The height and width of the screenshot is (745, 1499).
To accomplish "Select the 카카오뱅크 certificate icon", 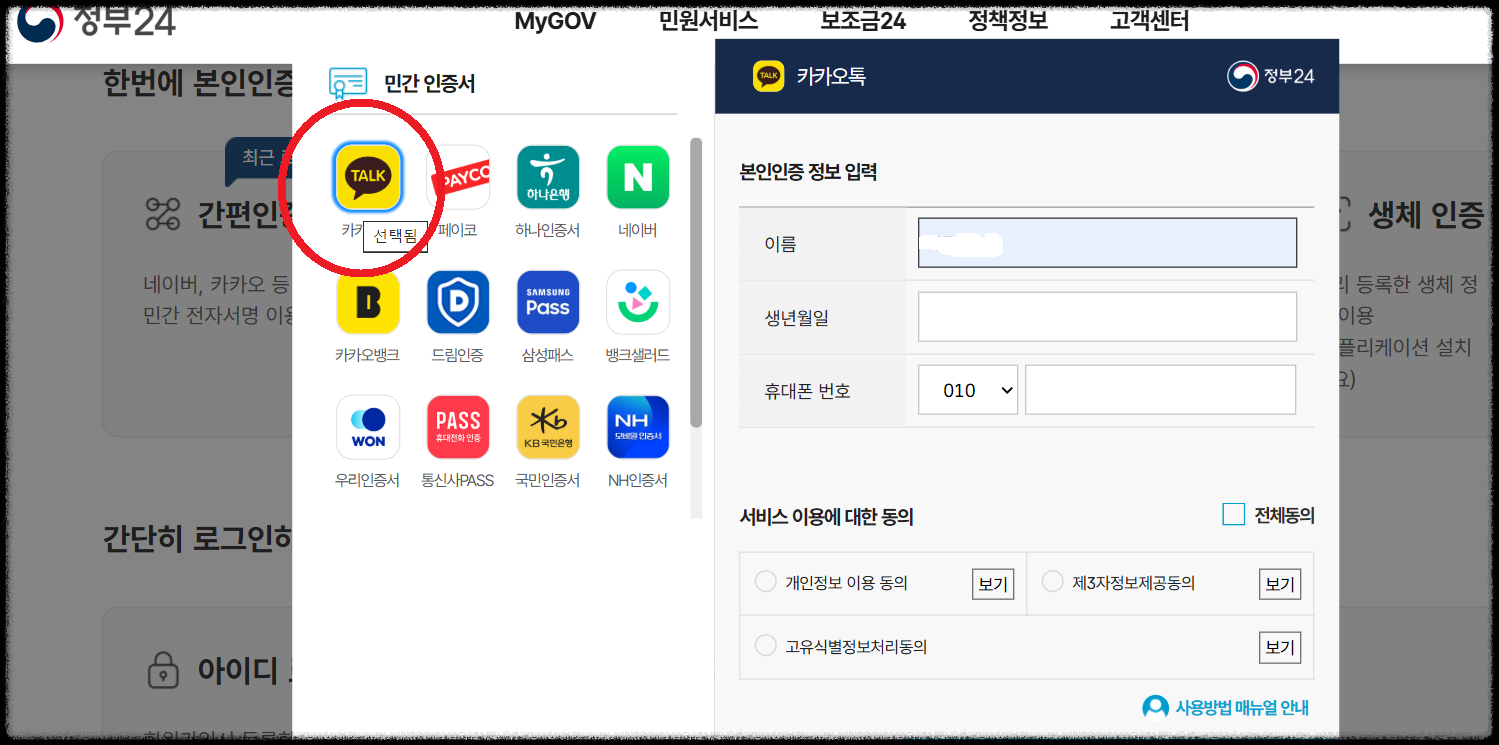I will tap(368, 302).
